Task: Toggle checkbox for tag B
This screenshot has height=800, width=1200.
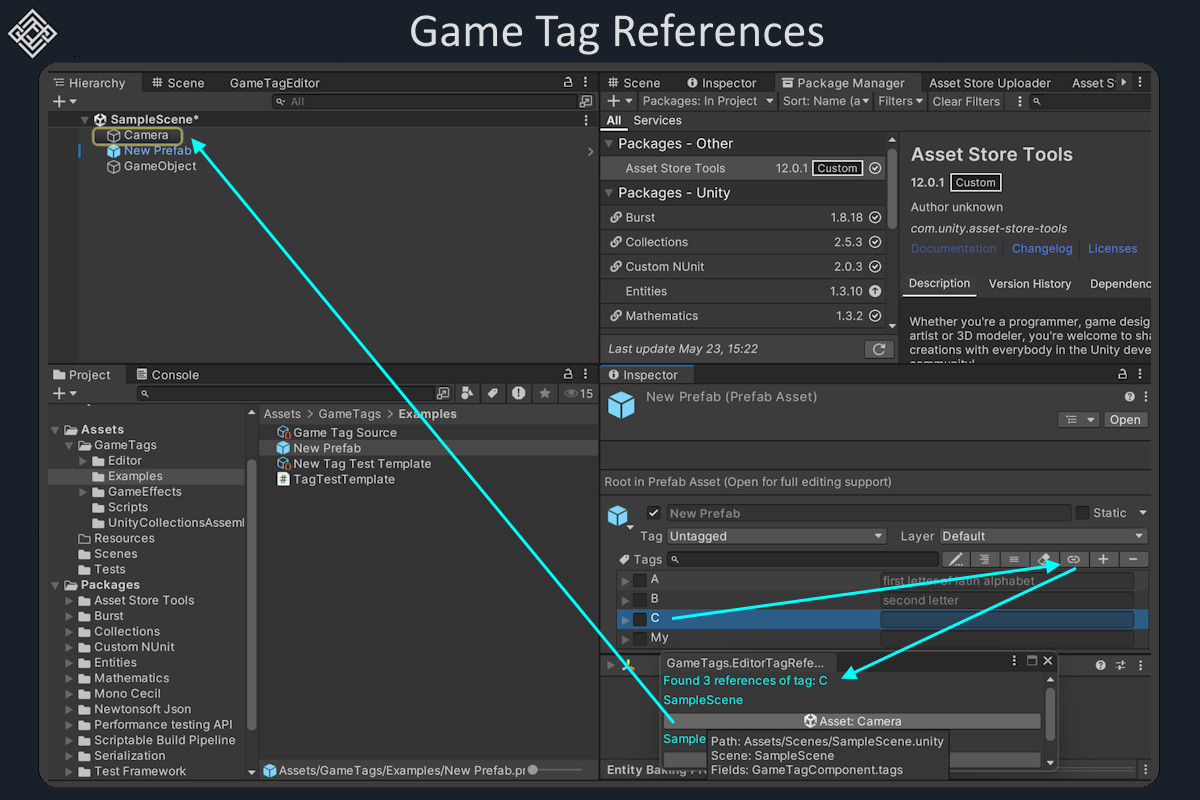Action: 640,600
